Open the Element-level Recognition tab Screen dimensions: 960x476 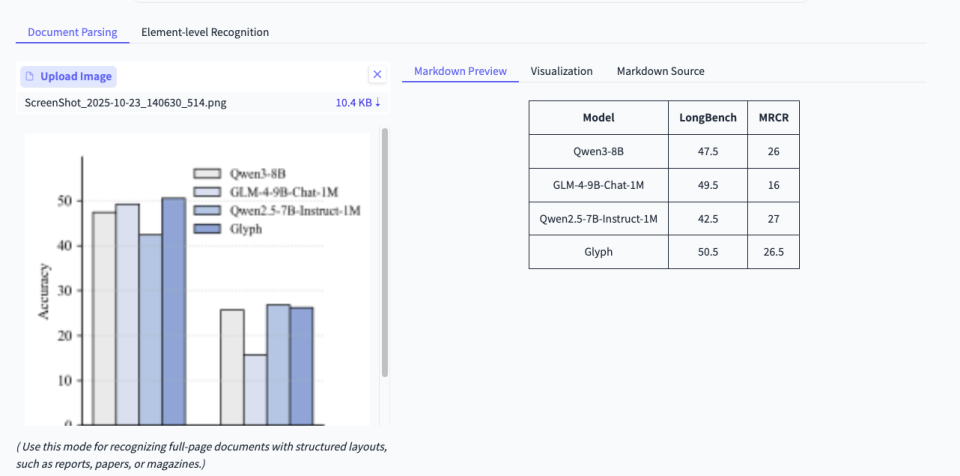pyautogui.click(x=204, y=32)
